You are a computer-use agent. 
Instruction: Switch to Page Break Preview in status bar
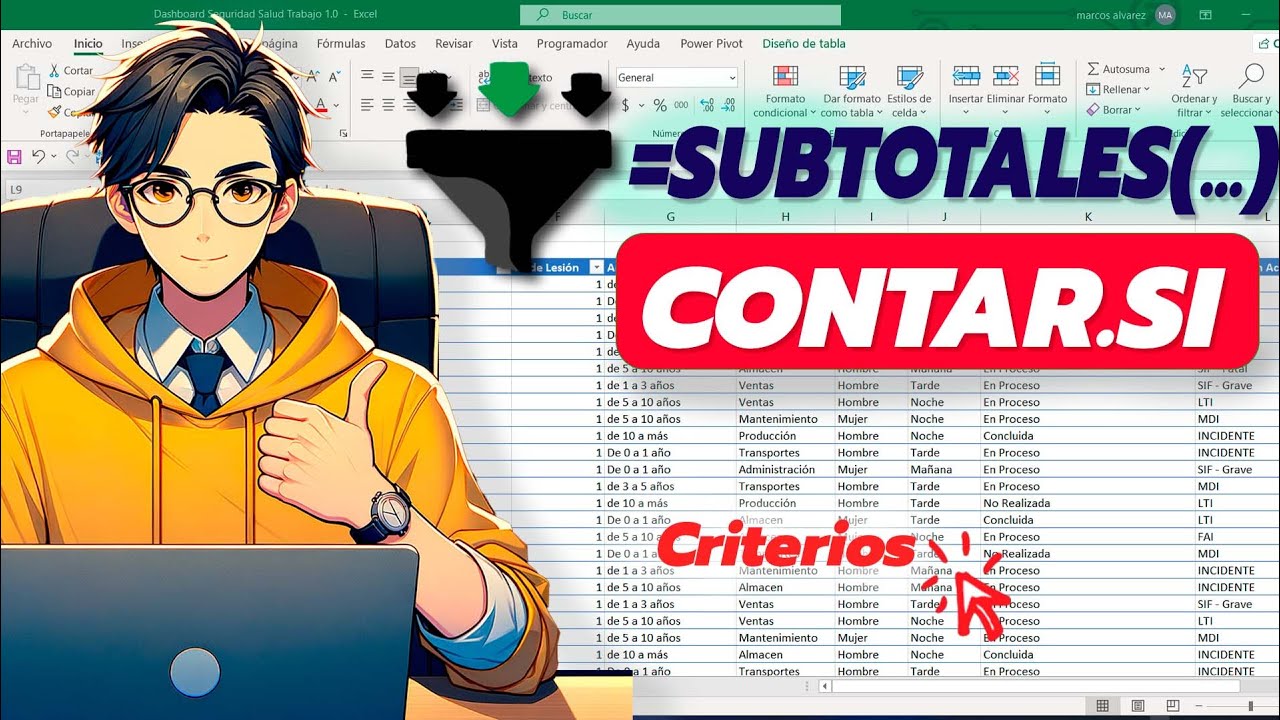[1174, 706]
